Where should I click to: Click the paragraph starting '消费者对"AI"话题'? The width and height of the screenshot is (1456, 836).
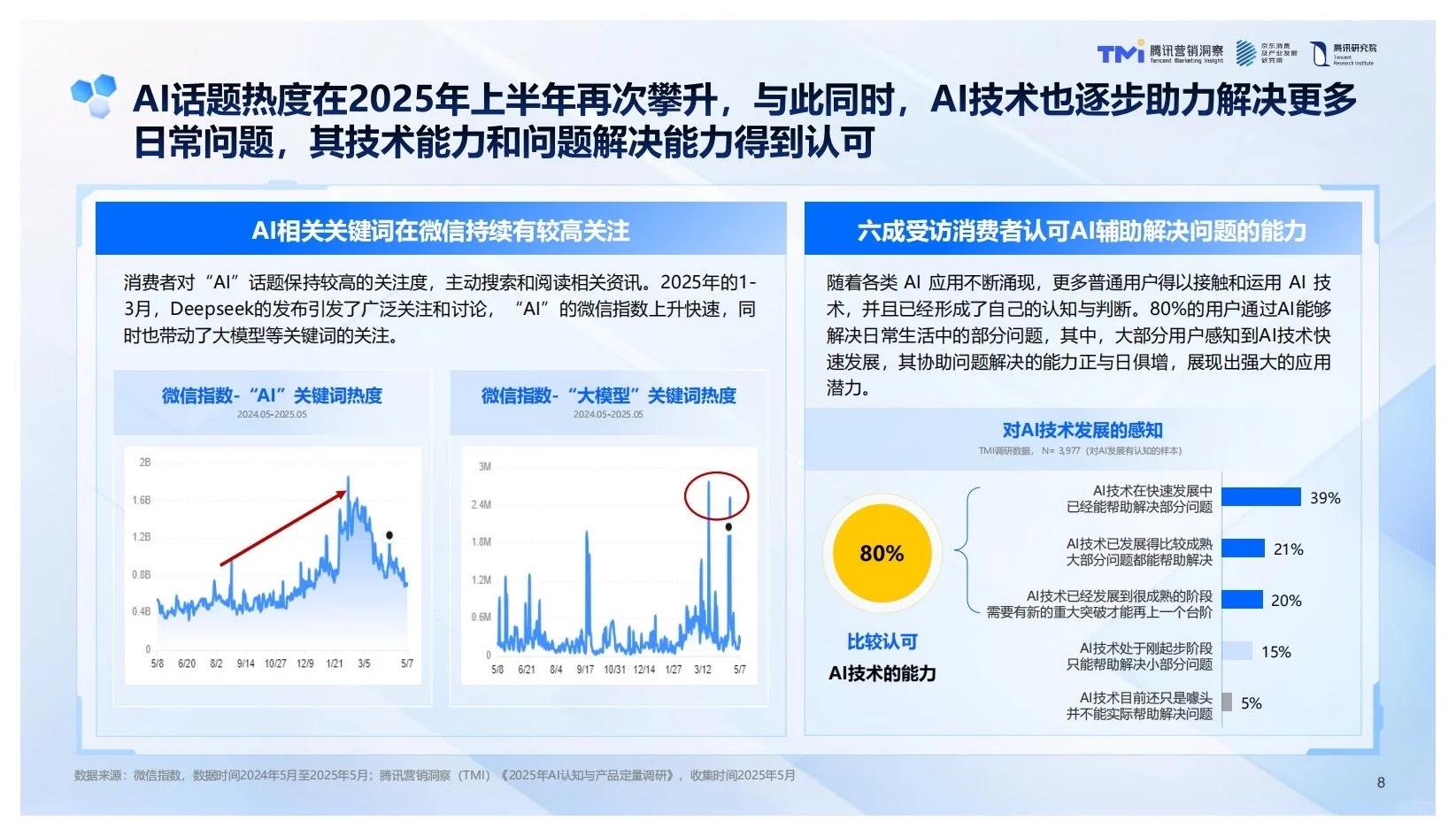coord(440,309)
